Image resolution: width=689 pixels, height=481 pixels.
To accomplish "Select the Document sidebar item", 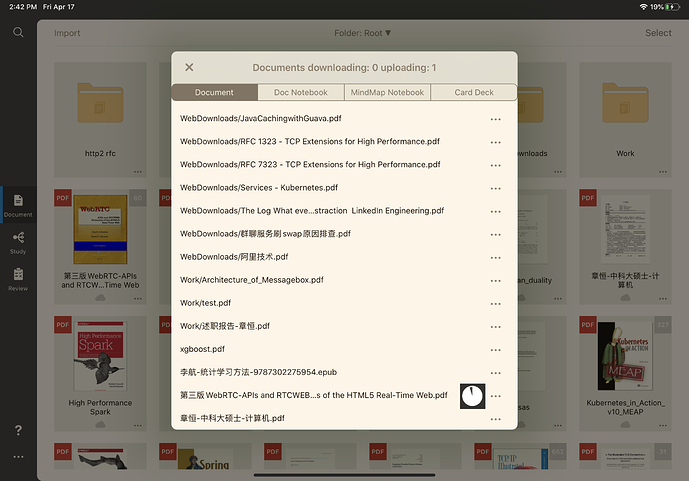I will 18,205.
